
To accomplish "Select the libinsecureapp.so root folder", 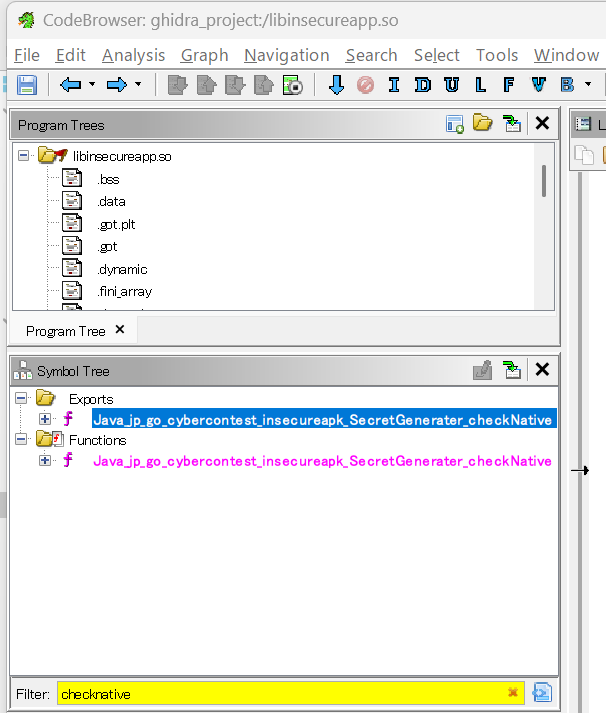I will (122, 156).
